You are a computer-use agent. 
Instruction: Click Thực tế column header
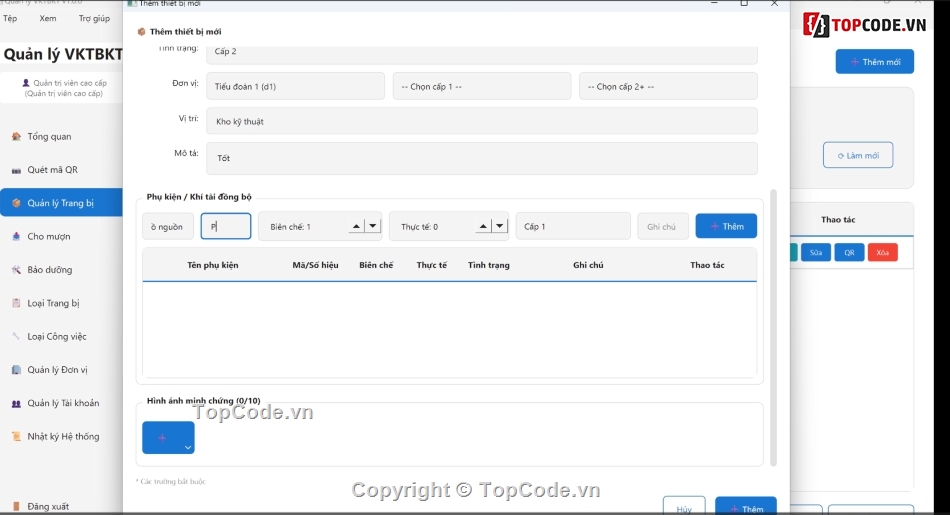[x=431, y=265]
